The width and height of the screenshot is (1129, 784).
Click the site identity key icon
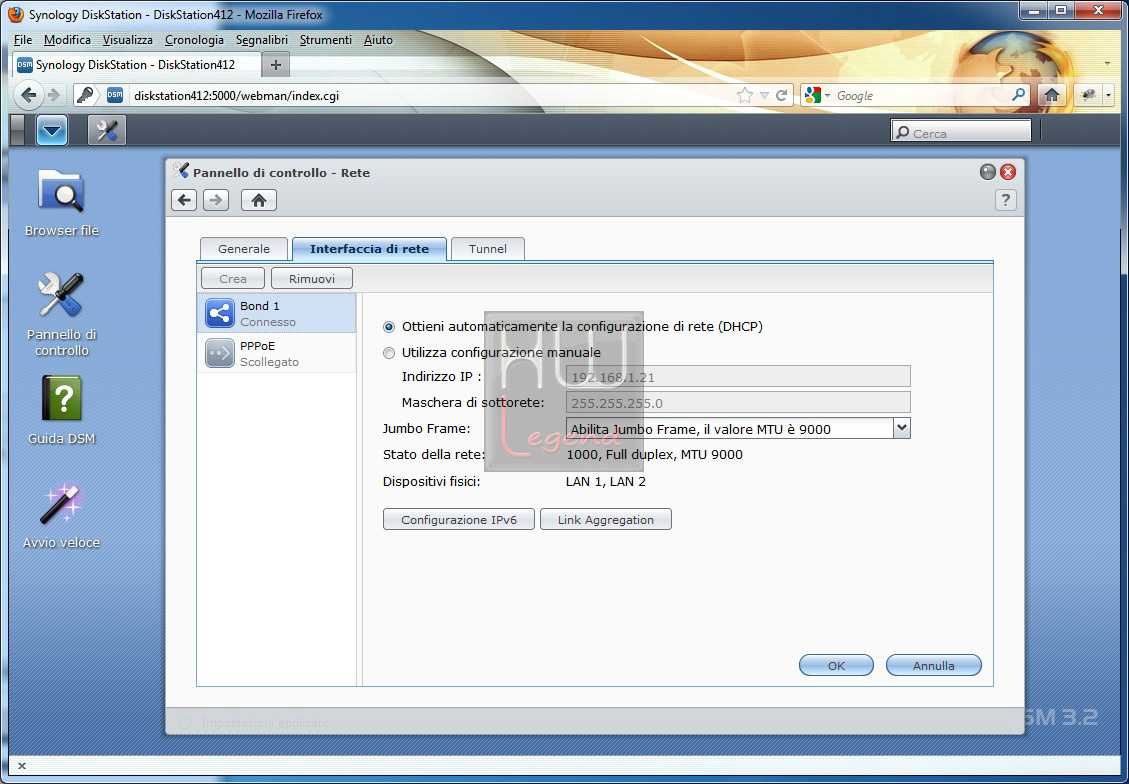tap(85, 95)
